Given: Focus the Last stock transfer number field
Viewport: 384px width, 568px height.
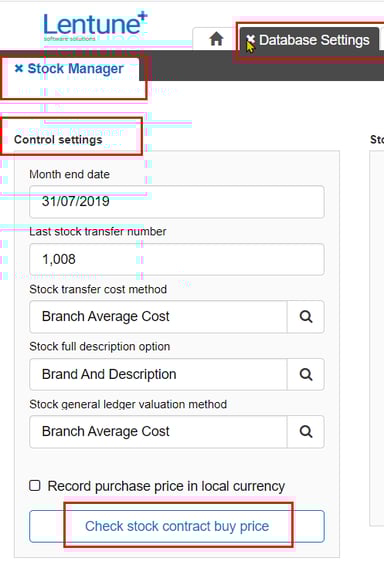Looking at the screenshot, I should point(177,259).
